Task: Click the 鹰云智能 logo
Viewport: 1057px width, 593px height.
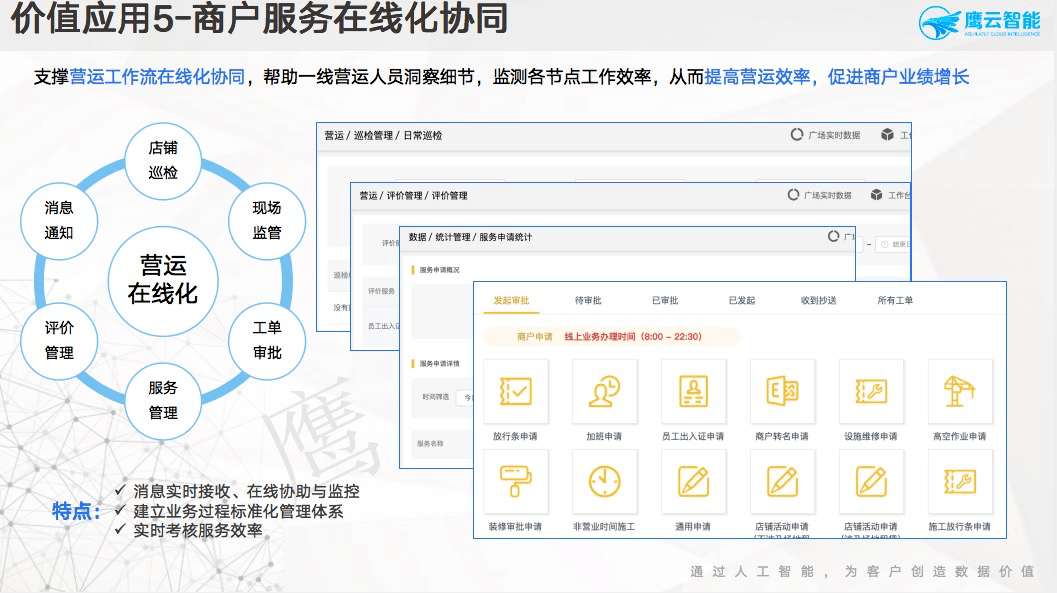Action: [980, 22]
